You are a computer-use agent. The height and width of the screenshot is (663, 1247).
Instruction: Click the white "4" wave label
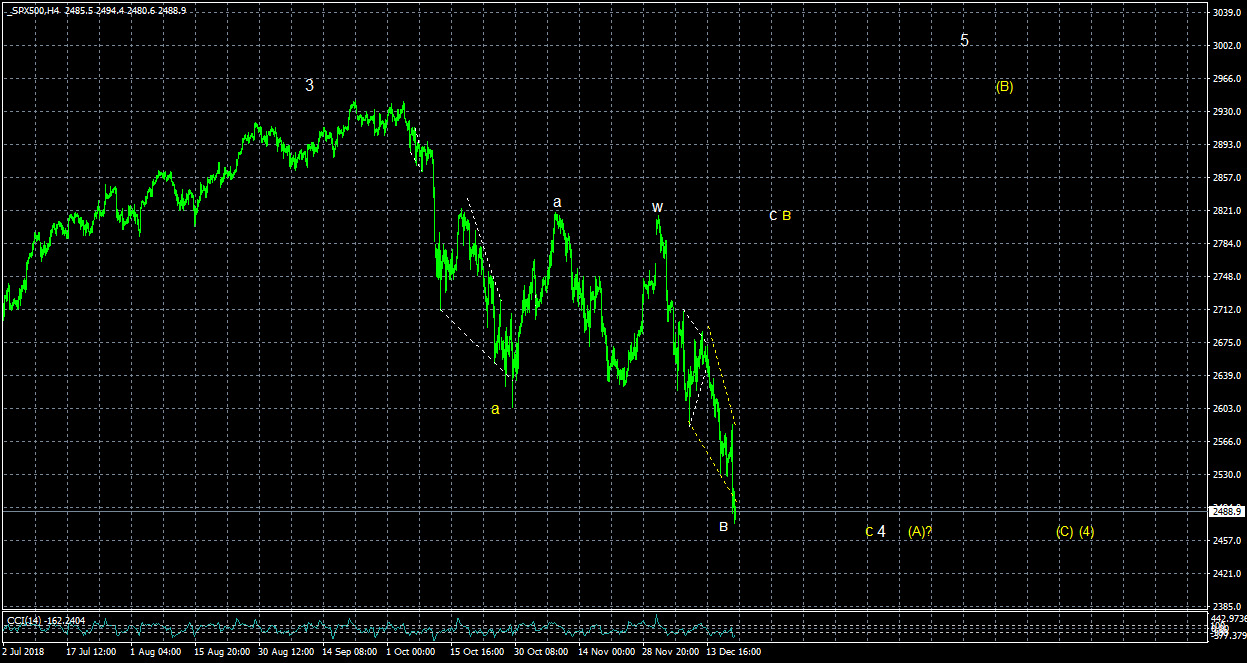click(x=881, y=531)
